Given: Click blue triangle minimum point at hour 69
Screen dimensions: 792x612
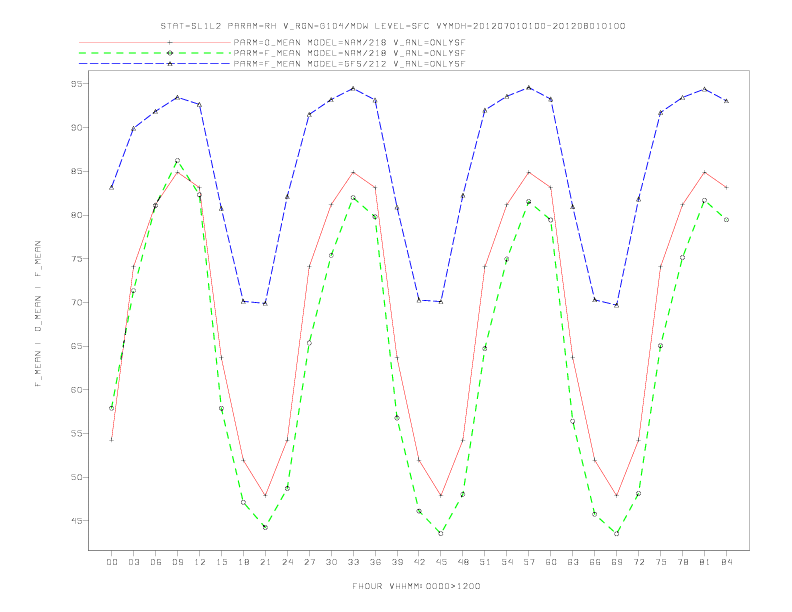Looking at the screenshot, I should click(617, 305).
